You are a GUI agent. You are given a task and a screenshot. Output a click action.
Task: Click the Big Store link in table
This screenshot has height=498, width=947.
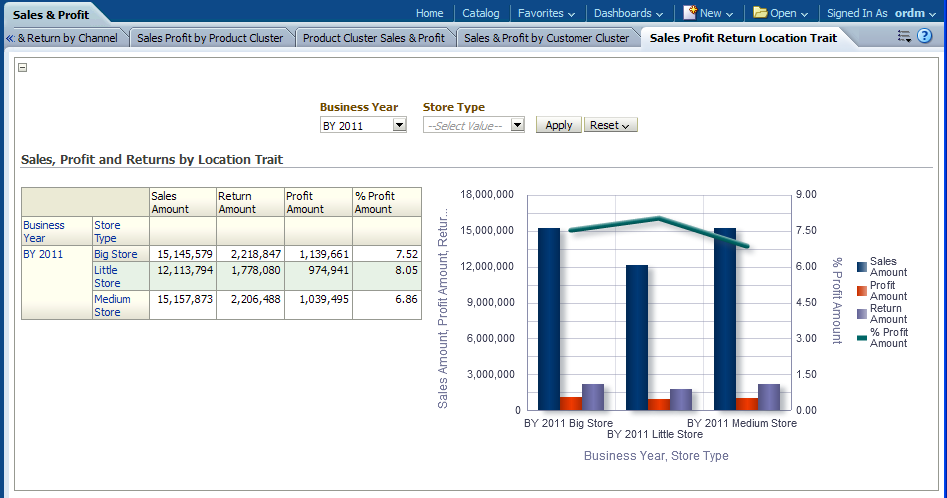pyautogui.click(x=115, y=254)
